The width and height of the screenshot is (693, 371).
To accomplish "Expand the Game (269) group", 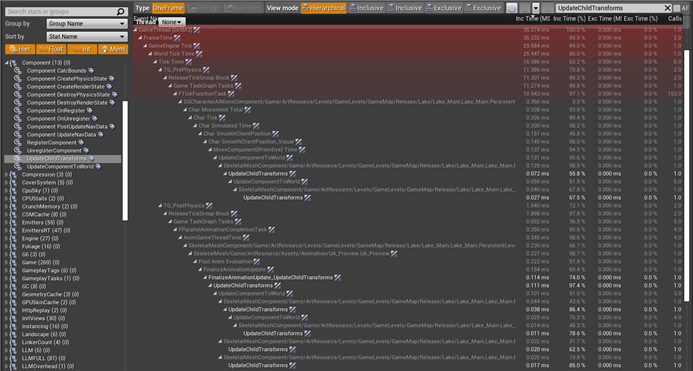I will pos(7,262).
